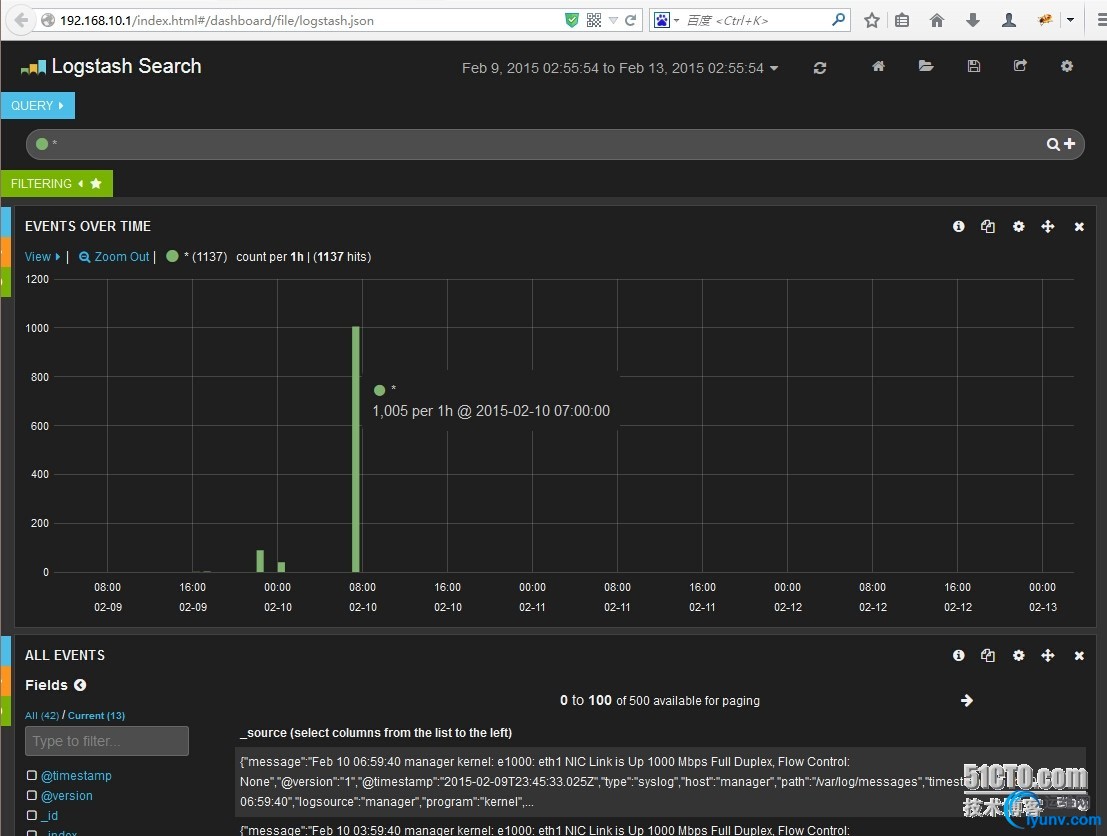The image size is (1107, 836).
Task: Refresh the Kibana dashboard data
Action: coord(820,68)
